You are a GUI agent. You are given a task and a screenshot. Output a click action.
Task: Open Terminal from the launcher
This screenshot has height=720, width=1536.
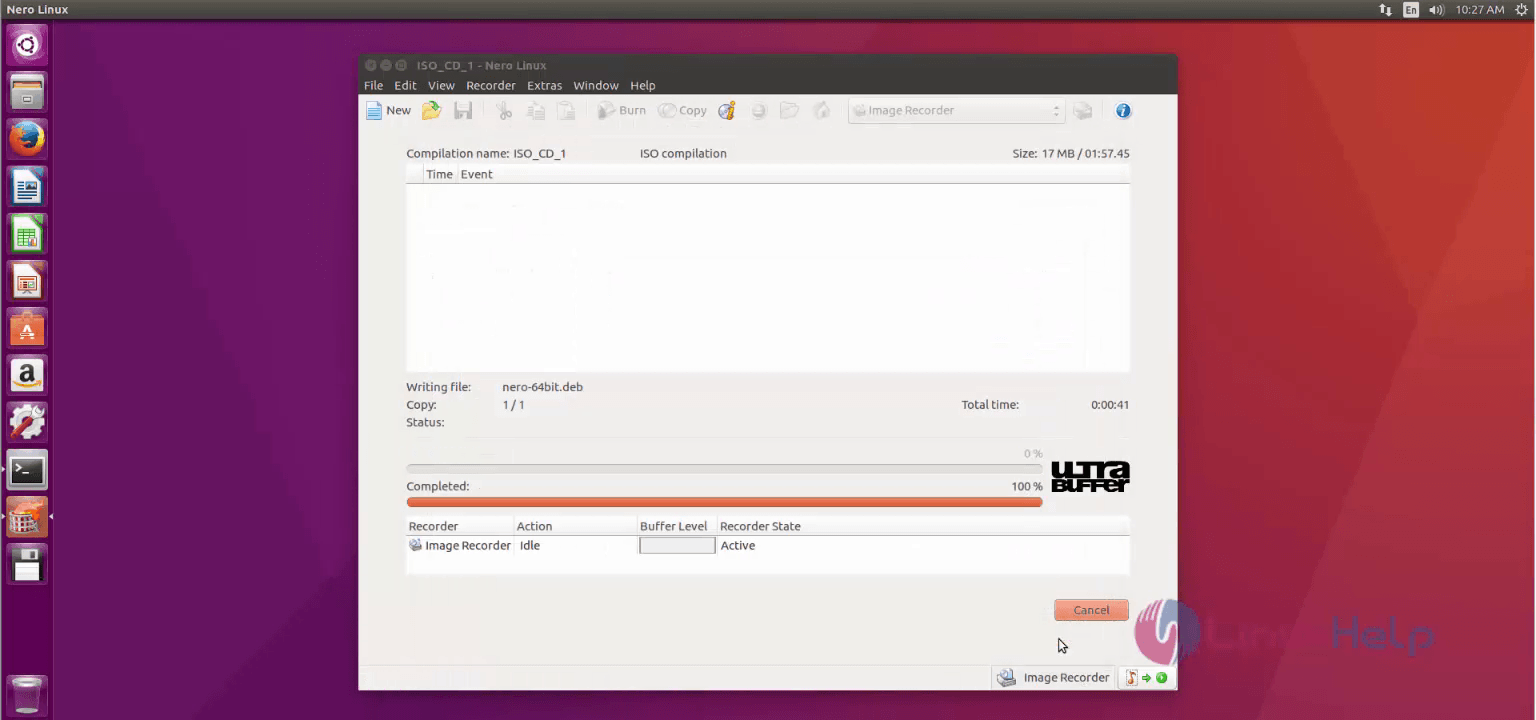click(x=27, y=470)
